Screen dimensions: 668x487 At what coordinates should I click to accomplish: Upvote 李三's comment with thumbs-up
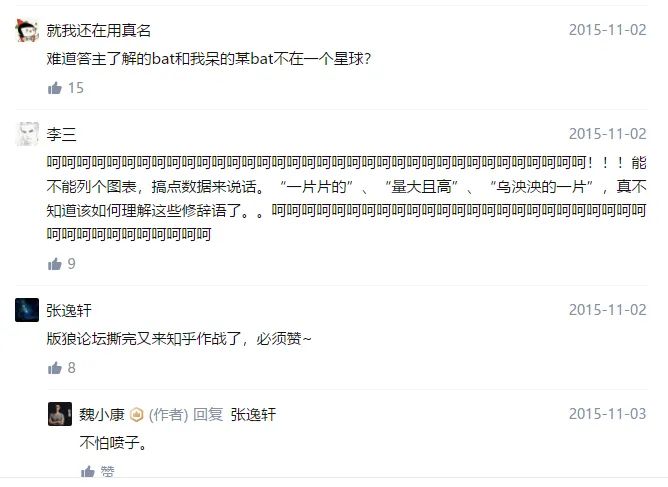pyautogui.click(x=55, y=264)
